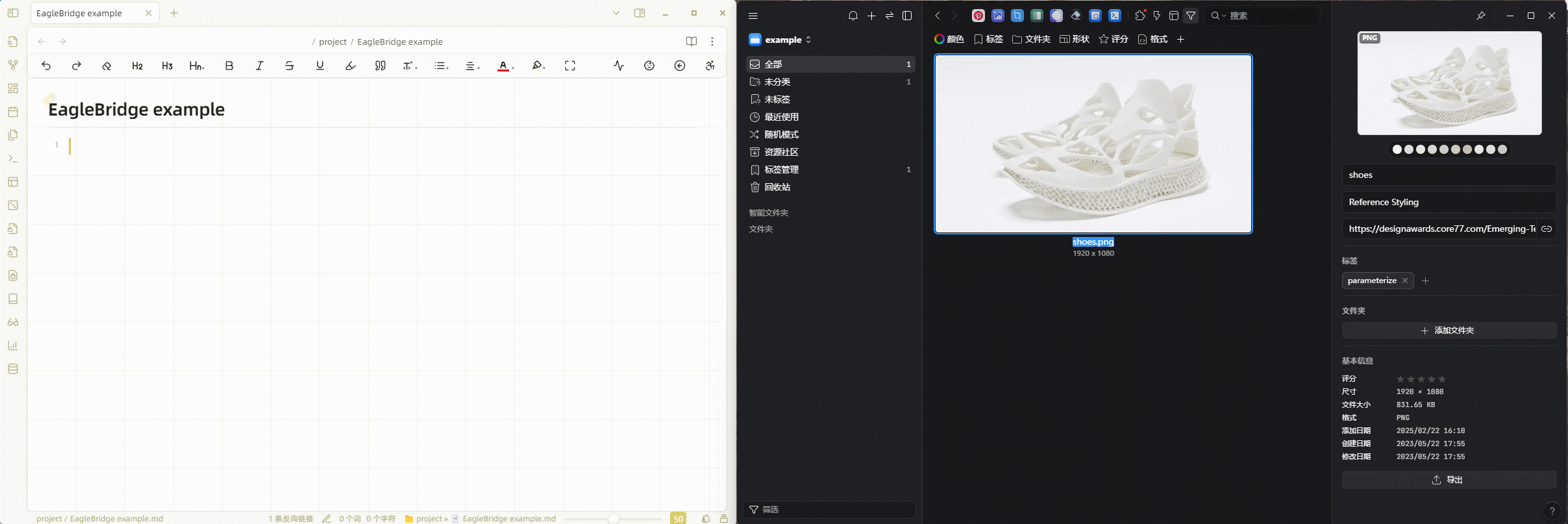Open the 形状 shape filter
The height and width of the screenshot is (524, 1568).
pos(1075,40)
